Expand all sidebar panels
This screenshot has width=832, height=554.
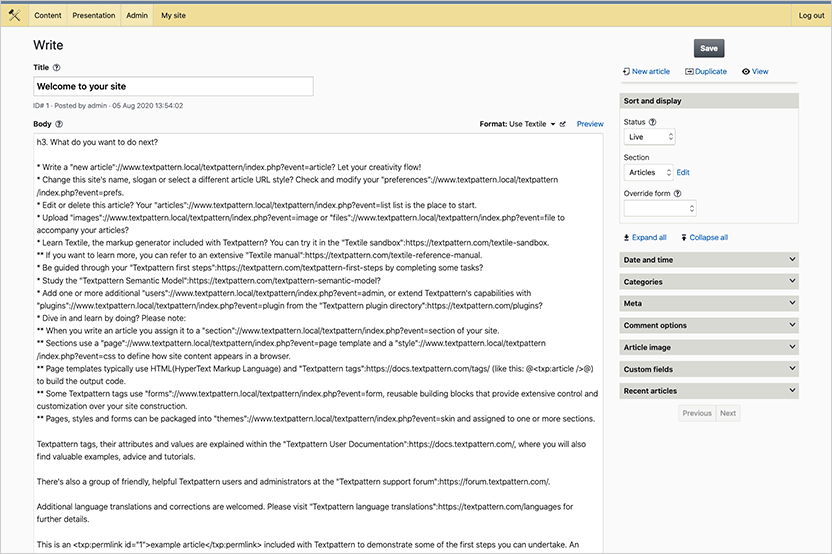(645, 238)
